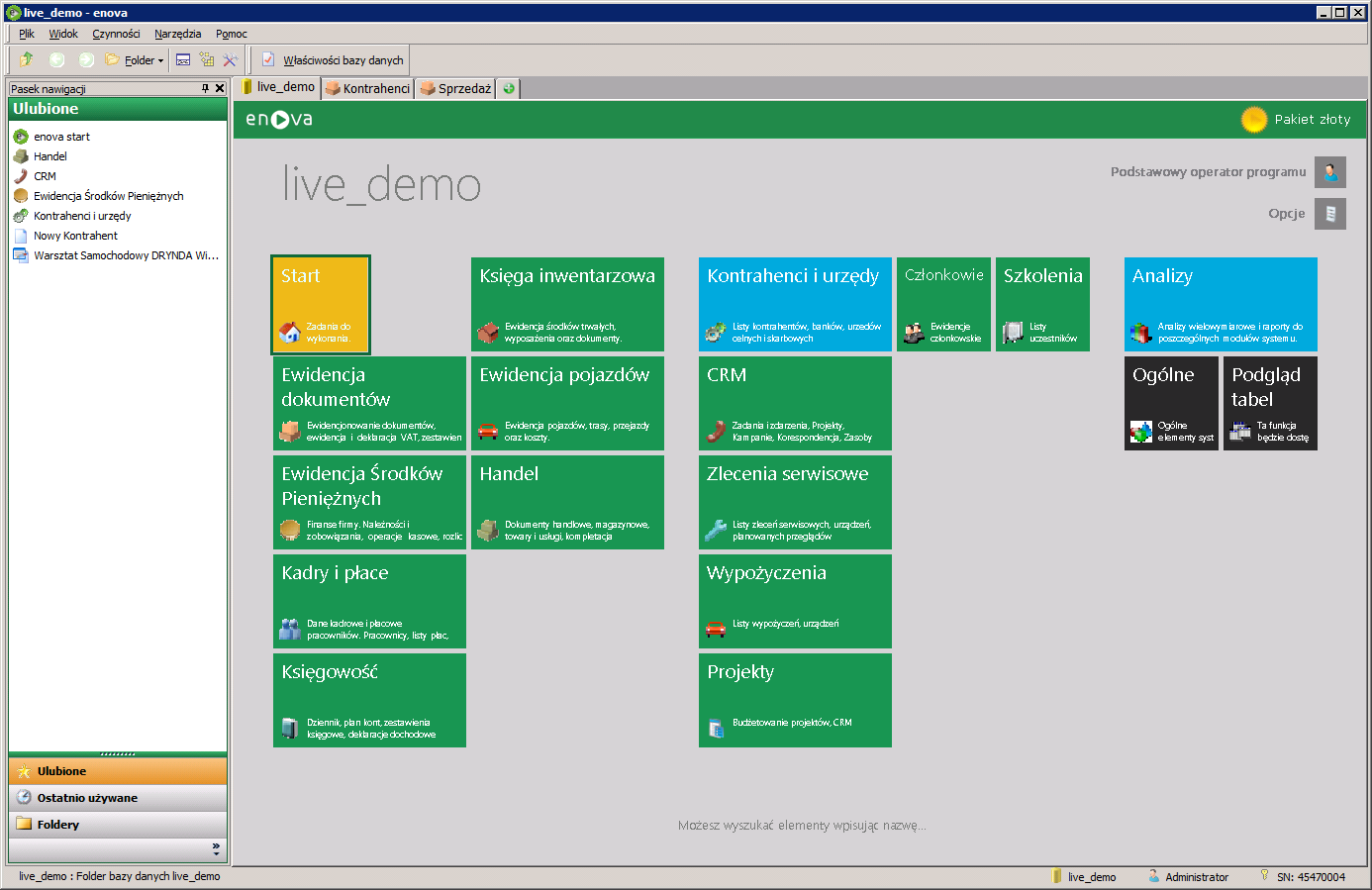Click the Start tile
The image size is (1372, 890).
pos(321,304)
